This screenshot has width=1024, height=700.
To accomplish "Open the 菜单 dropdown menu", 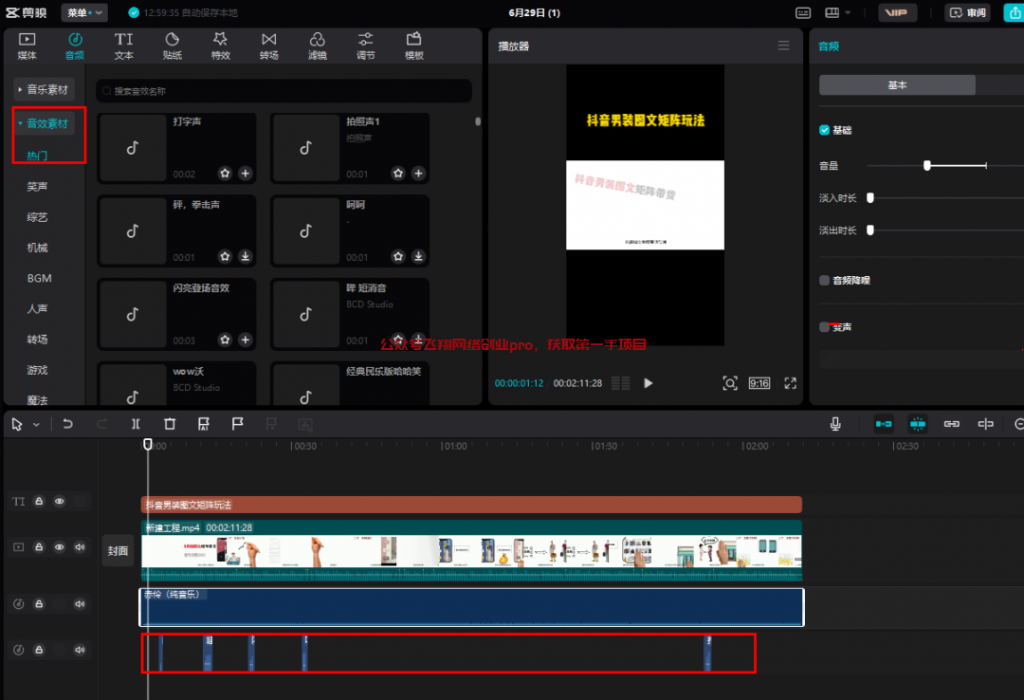I will 84,13.
